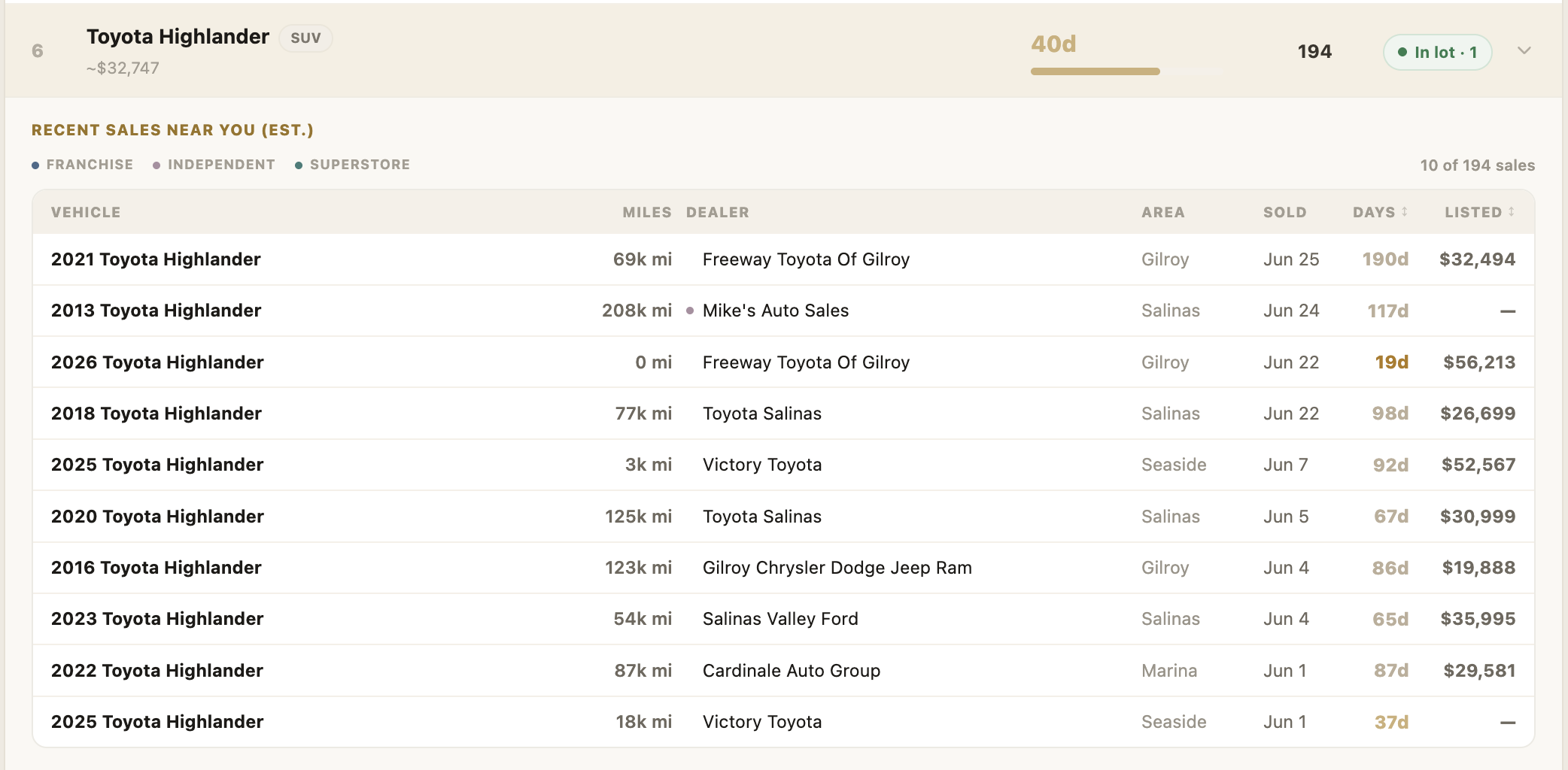The image size is (1568, 770).
Task: Sort the table by the LISTED column
Action: click(x=1479, y=212)
